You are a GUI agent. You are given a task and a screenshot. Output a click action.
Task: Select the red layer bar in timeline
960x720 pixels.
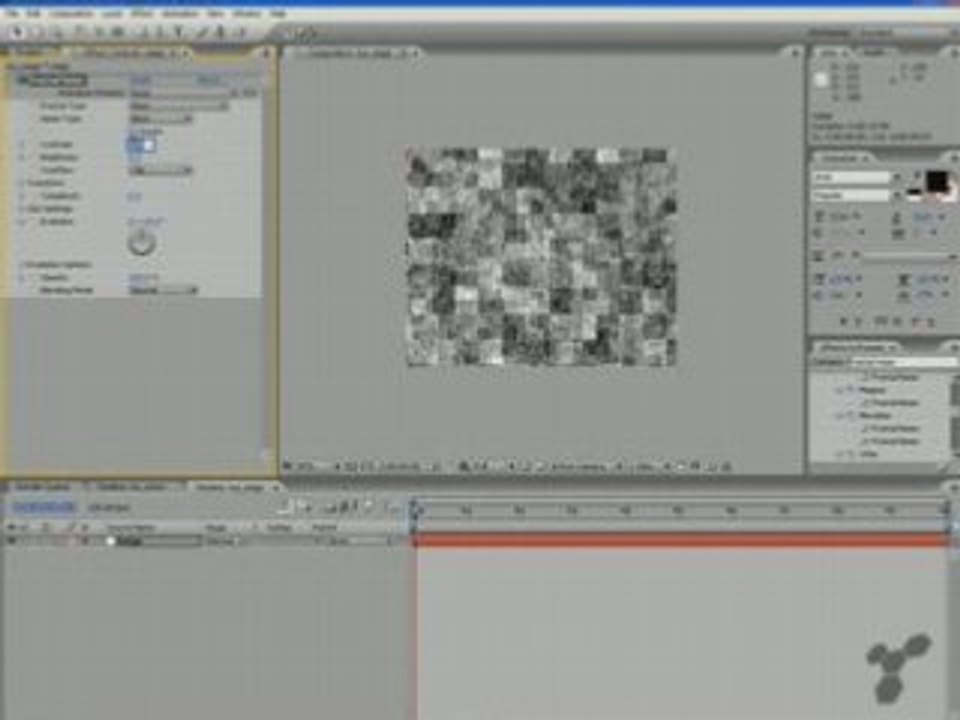click(x=681, y=540)
